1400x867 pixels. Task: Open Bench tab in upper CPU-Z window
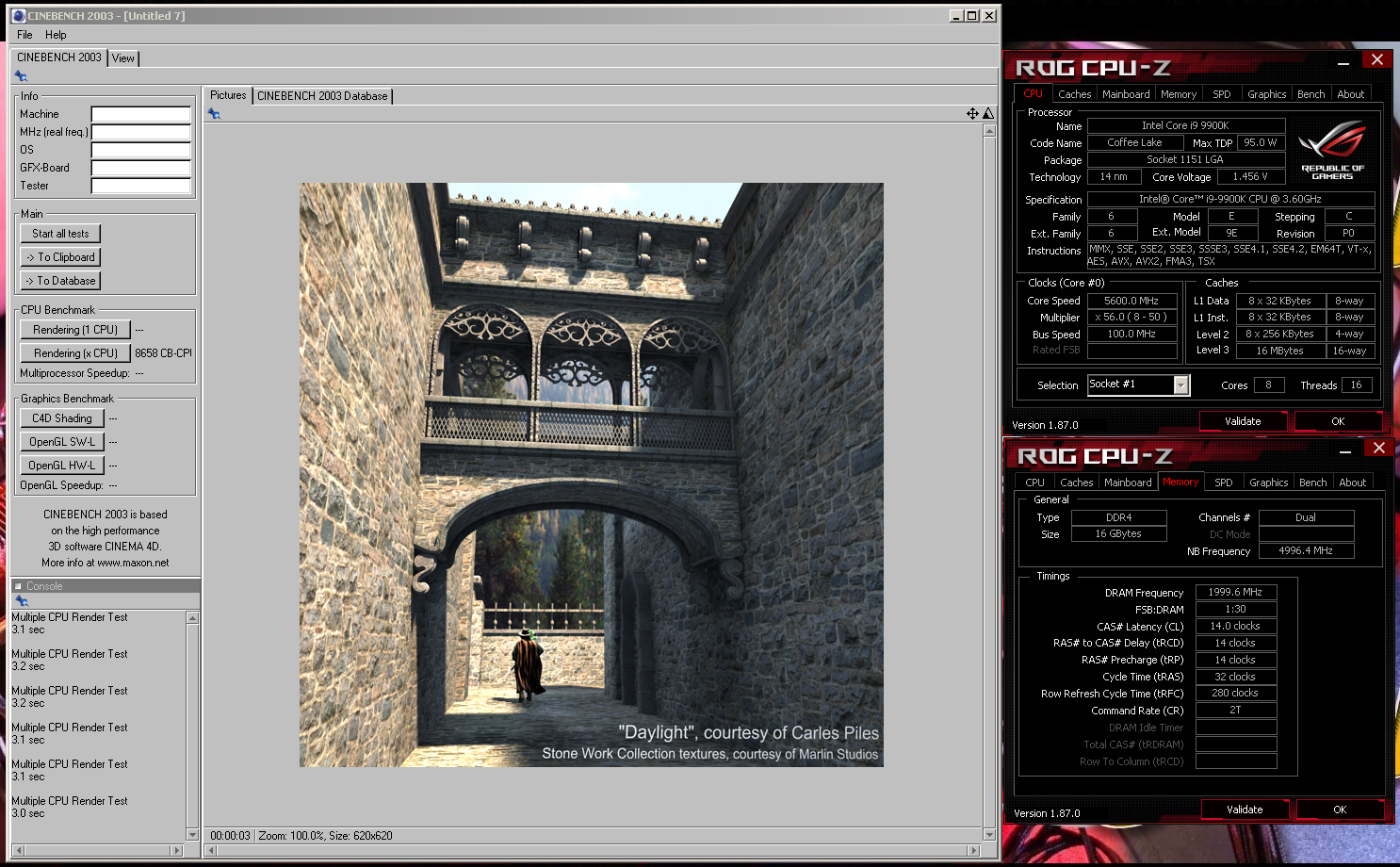click(1310, 94)
